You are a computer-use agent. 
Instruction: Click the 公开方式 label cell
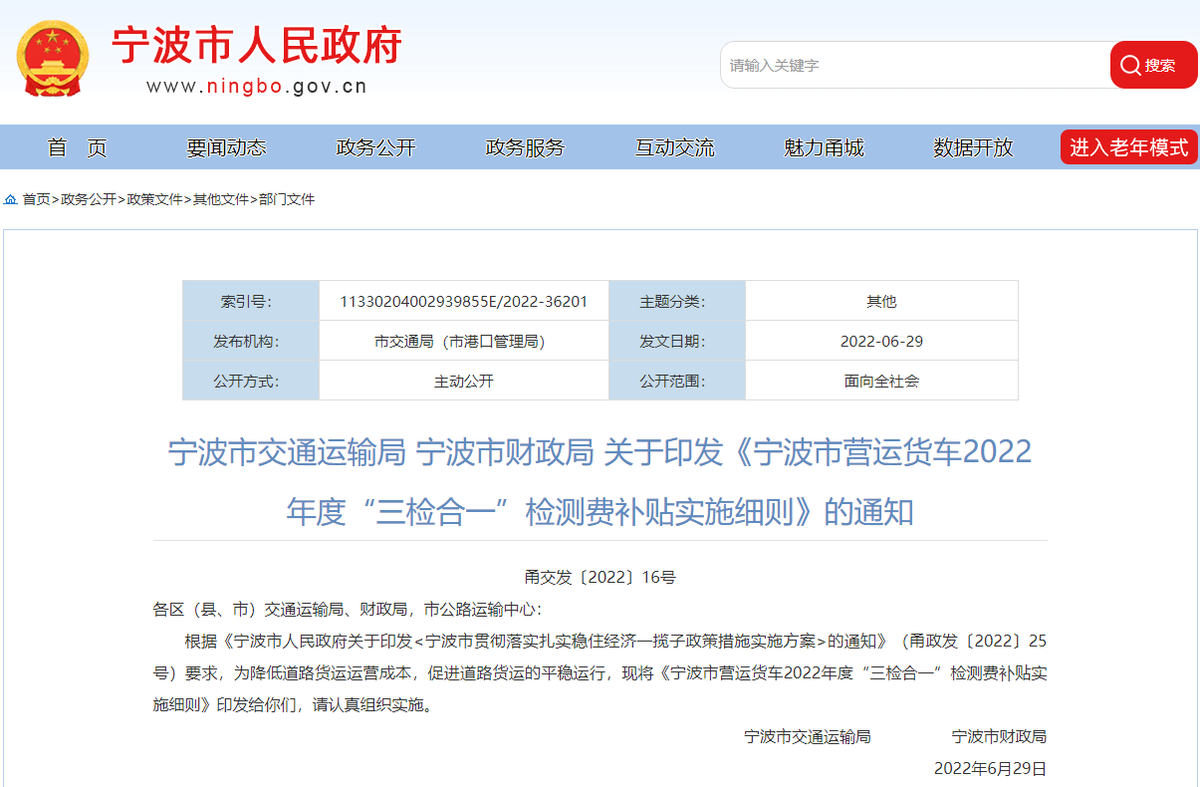[251, 381]
